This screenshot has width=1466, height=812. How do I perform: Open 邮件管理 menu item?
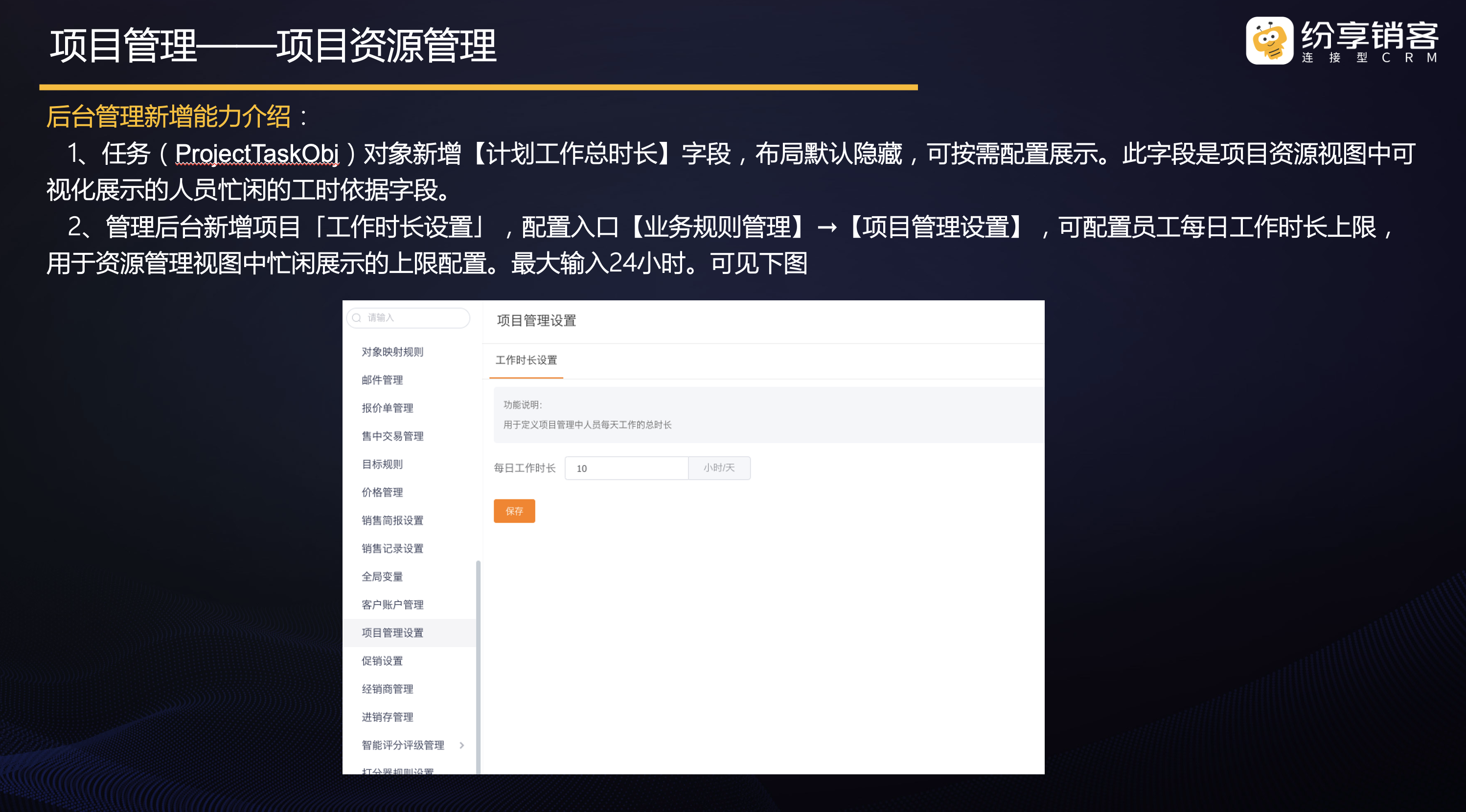[382, 380]
